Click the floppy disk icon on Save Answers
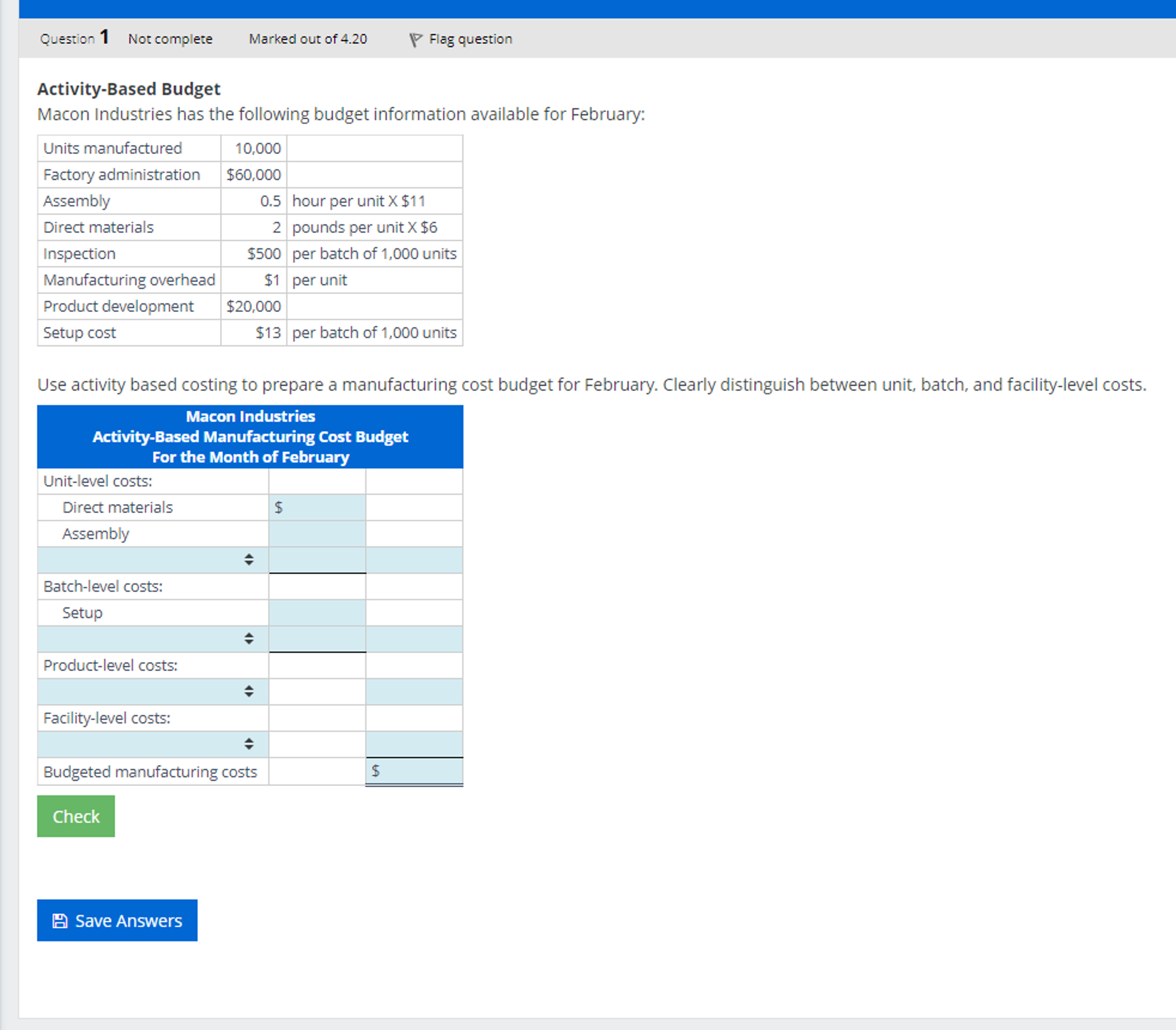This screenshot has height=1030, width=1176. 60,920
